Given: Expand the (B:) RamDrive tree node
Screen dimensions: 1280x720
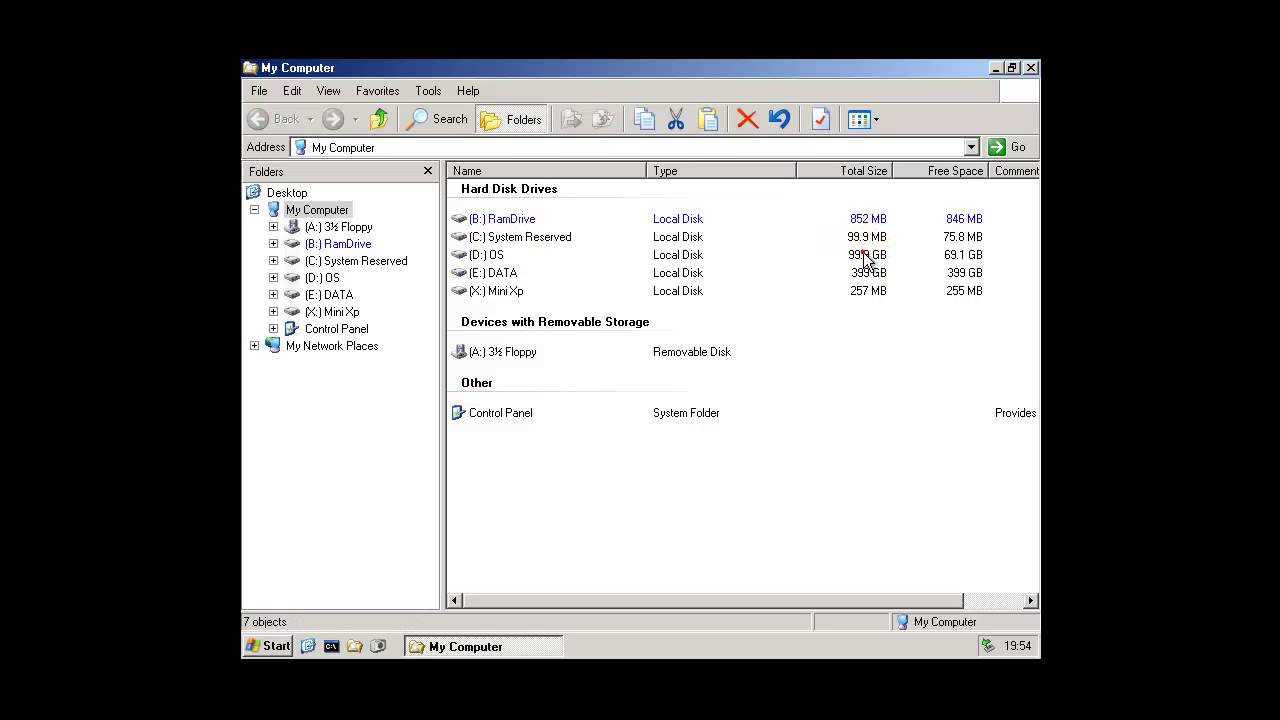Looking at the screenshot, I should pos(273,244).
